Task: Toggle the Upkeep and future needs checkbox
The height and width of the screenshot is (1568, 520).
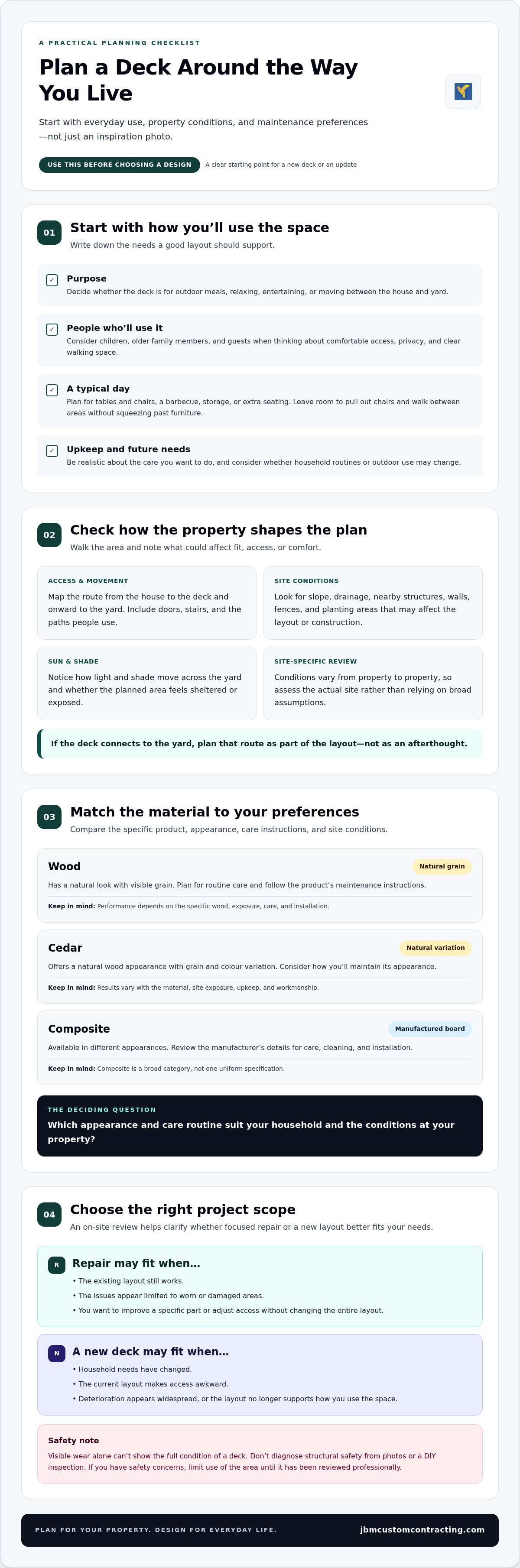Action: pos(52,451)
